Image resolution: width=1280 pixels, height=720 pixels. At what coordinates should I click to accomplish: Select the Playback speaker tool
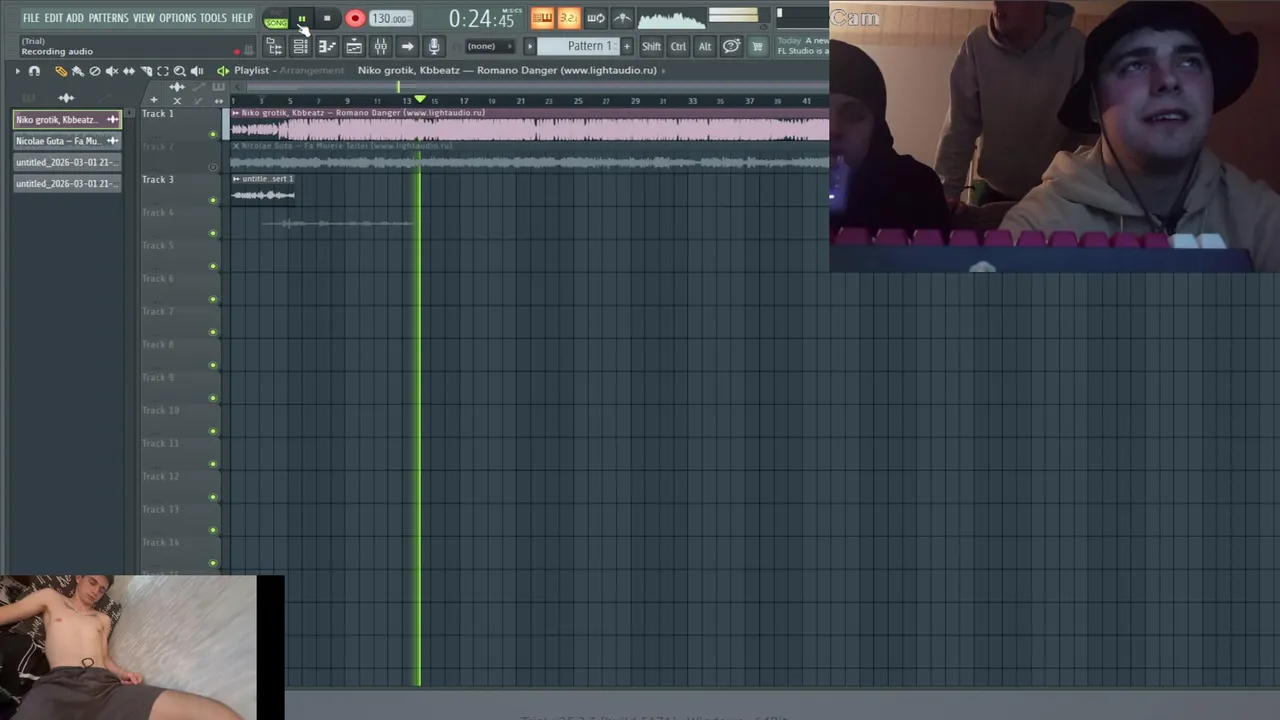coord(197,71)
